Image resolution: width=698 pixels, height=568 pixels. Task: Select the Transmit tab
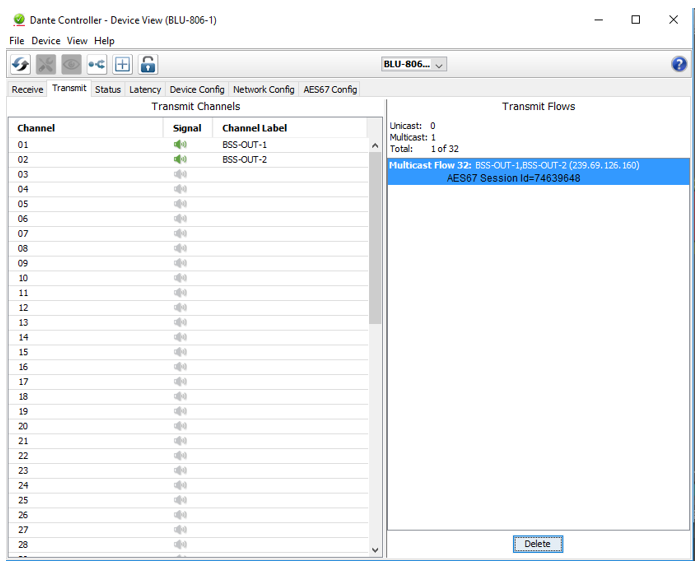pos(69,88)
